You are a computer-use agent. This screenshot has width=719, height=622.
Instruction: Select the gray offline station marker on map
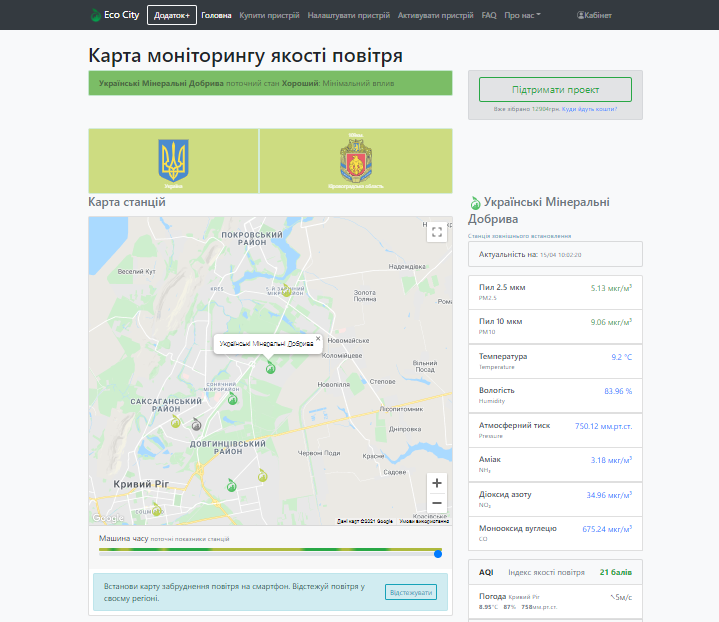click(x=196, y=424)
